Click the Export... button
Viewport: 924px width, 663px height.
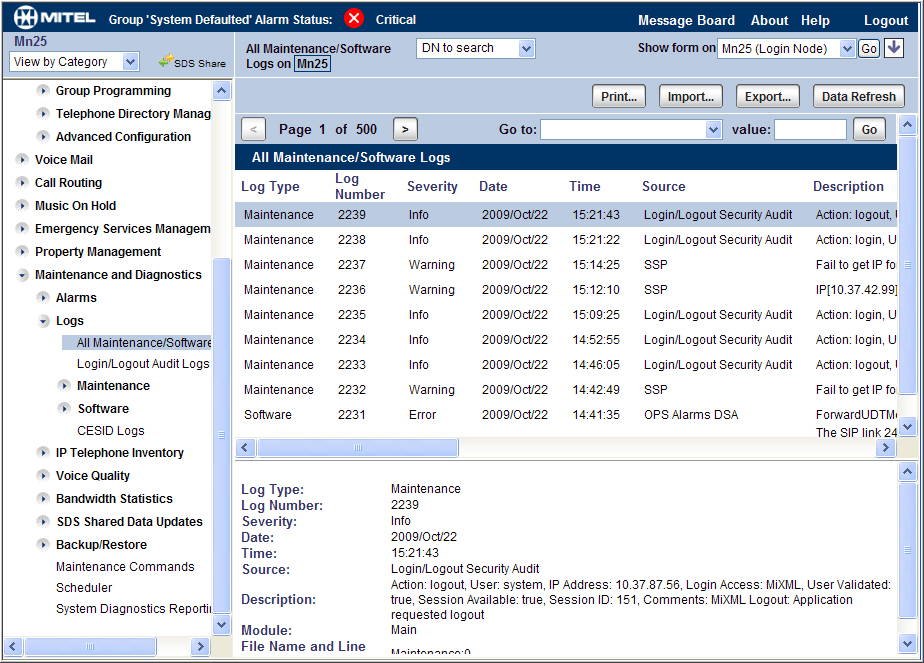[x=767, y=97]
